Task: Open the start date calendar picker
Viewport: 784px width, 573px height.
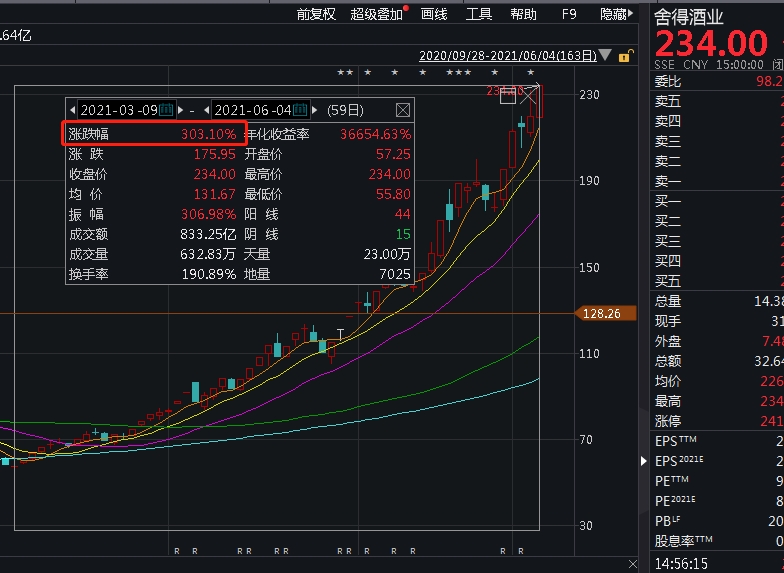Action: [x=167, y=110]
